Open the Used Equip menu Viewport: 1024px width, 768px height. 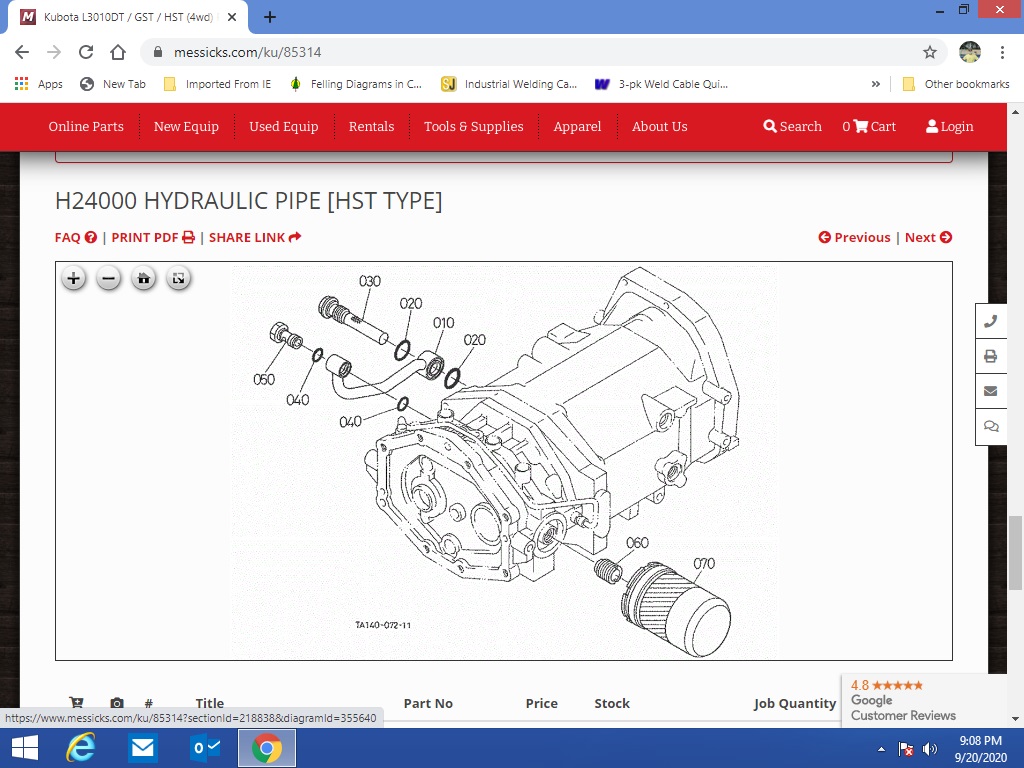[x=283, y=127]
